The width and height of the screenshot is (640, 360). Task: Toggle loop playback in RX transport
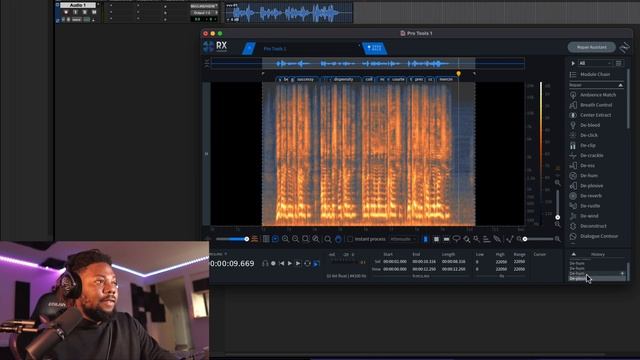pyautogui.click(x=307, y=264)
